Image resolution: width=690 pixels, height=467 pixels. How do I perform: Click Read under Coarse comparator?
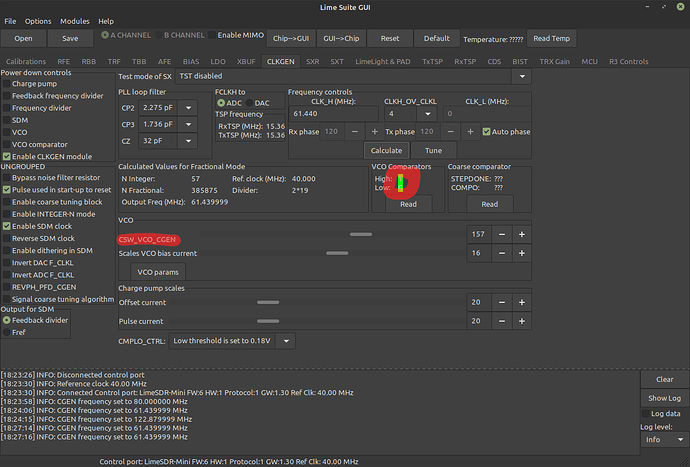[490, 204]
